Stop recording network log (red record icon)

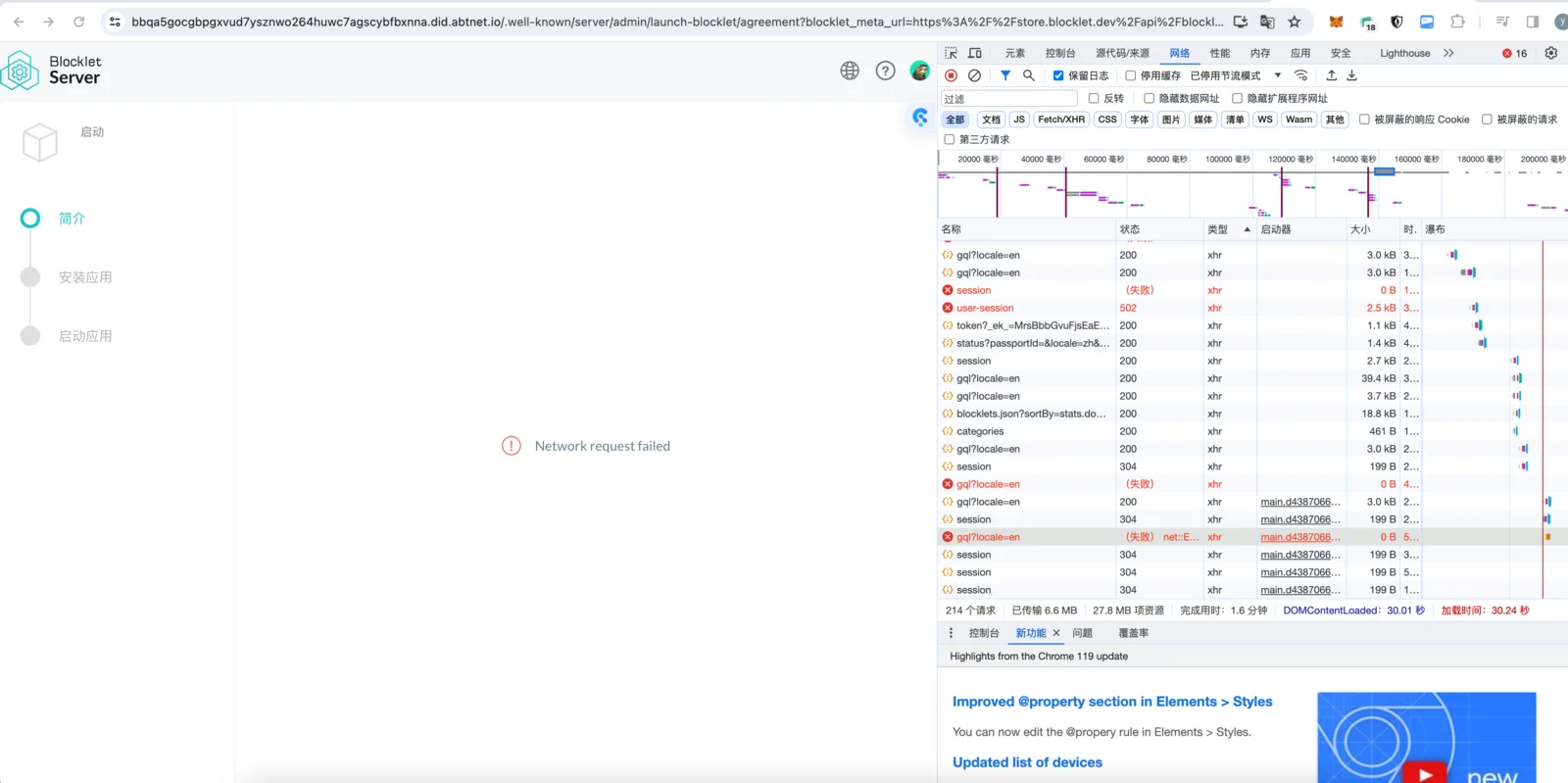coord(951,75)
